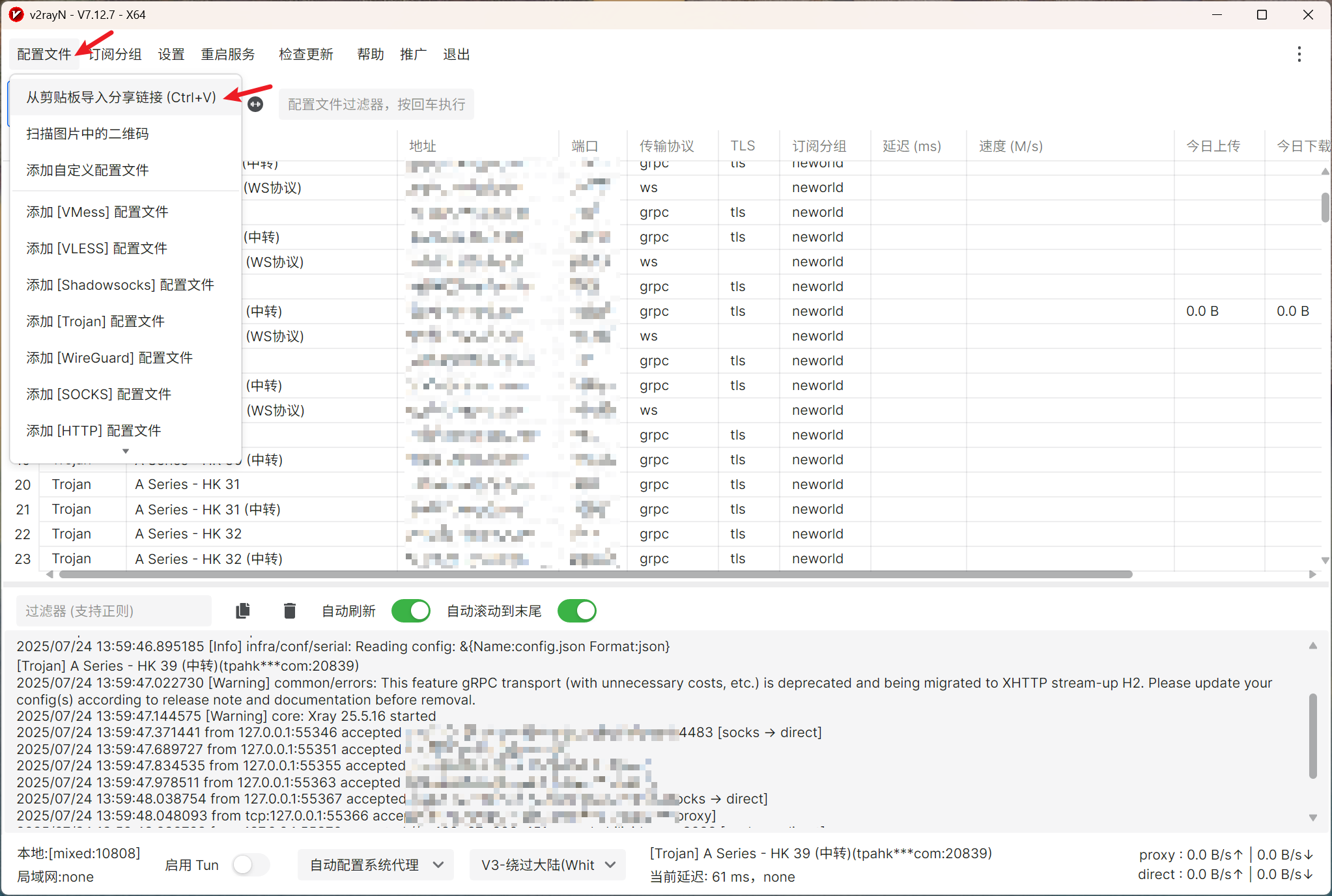Select 扫描图片中的二维码
The image size is (1332, 896).
coord(126,133)
